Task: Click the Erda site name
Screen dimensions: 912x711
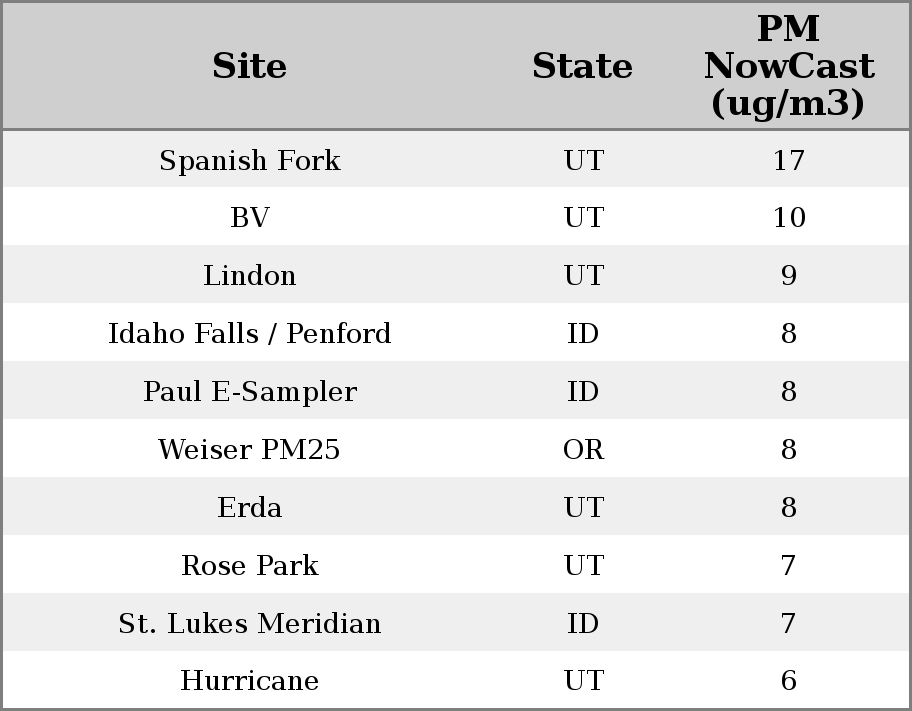Action: click(x=250, y=507)
